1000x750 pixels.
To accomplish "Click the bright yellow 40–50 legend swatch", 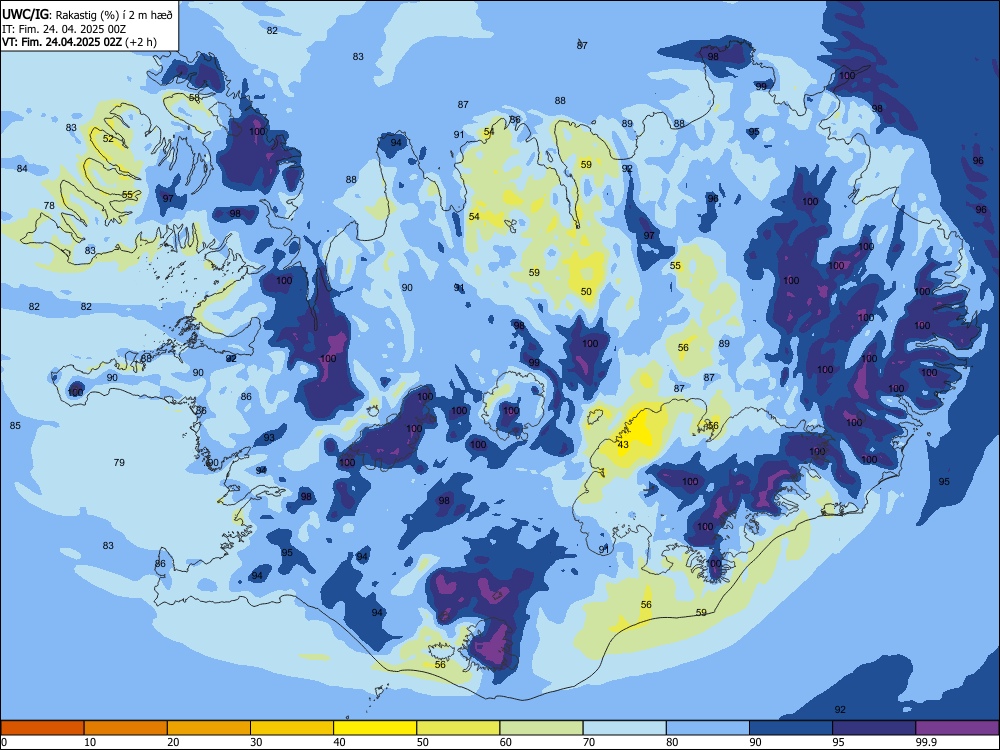I will click(375, 728).
